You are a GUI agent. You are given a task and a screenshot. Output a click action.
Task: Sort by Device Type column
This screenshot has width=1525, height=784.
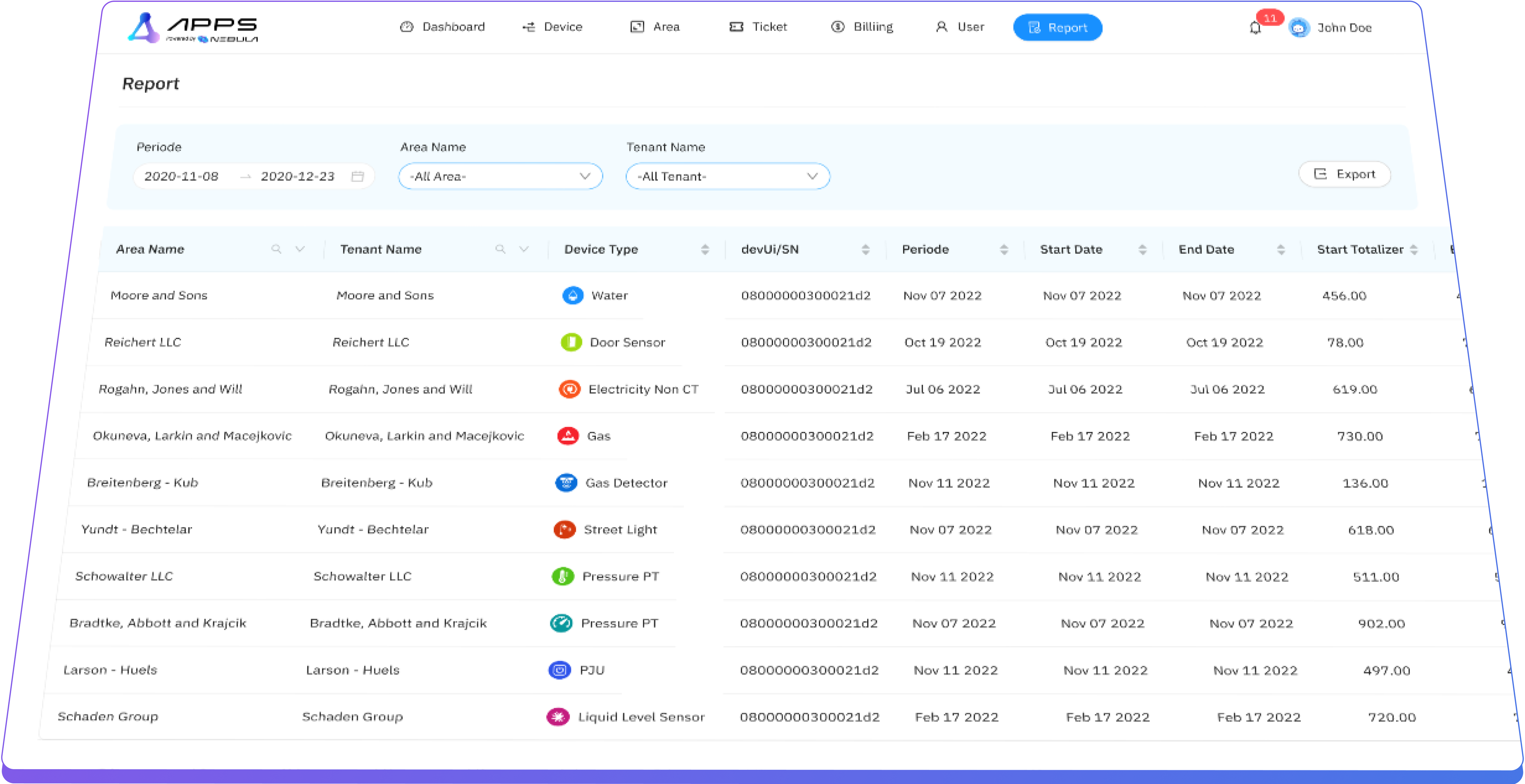[x=705, y=250]
